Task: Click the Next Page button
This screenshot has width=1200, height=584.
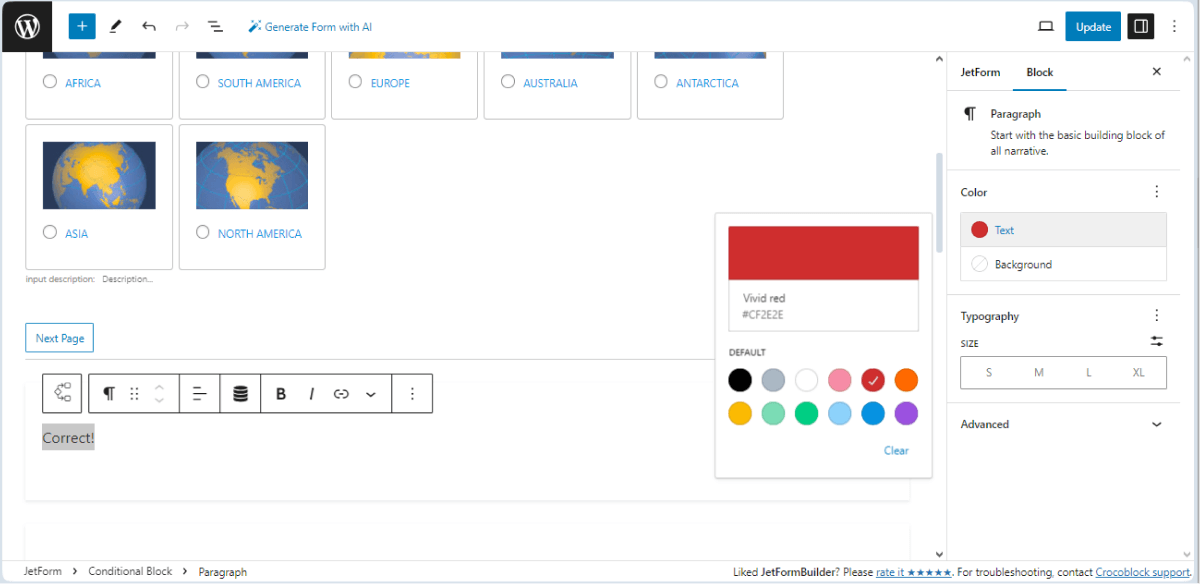Action: (x=60, y=338)
